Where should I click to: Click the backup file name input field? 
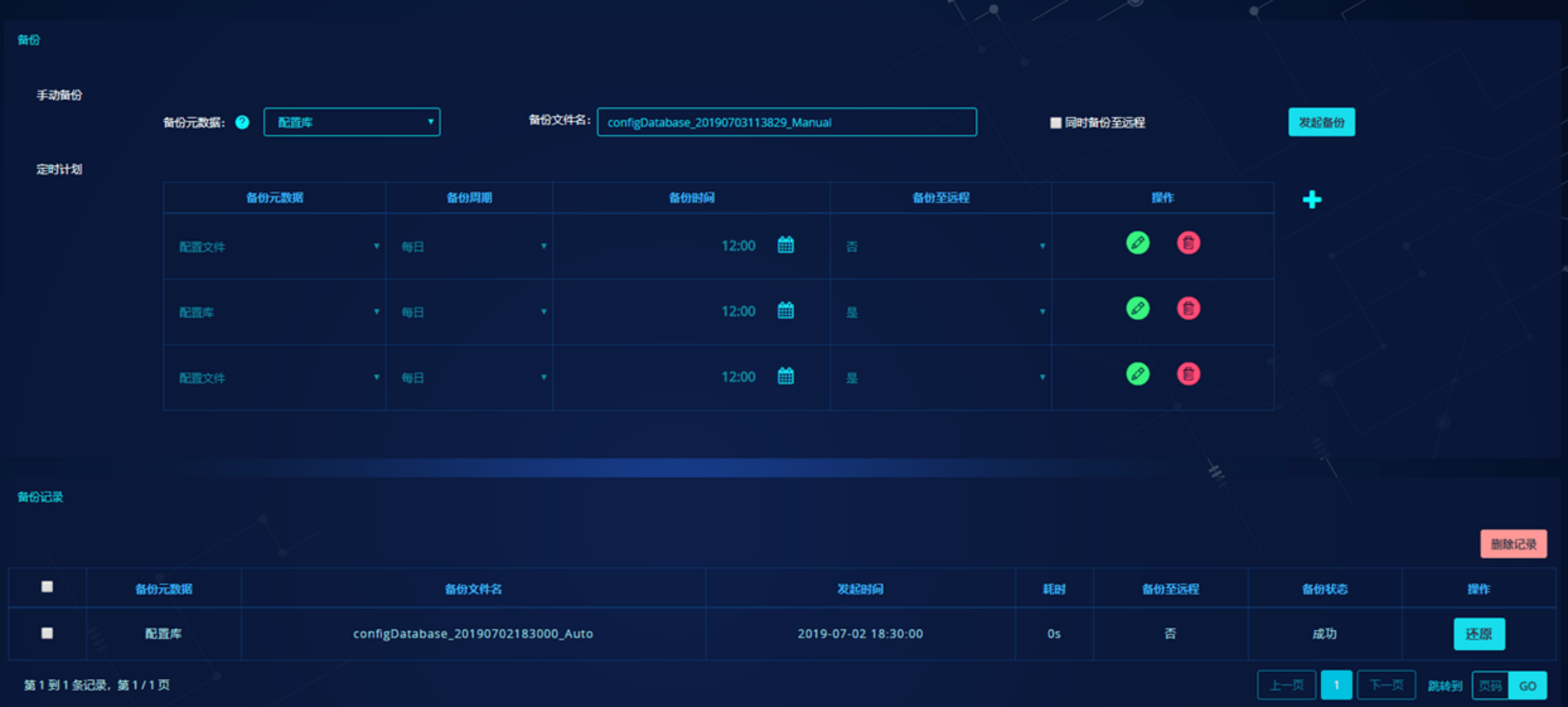point(786,122)
